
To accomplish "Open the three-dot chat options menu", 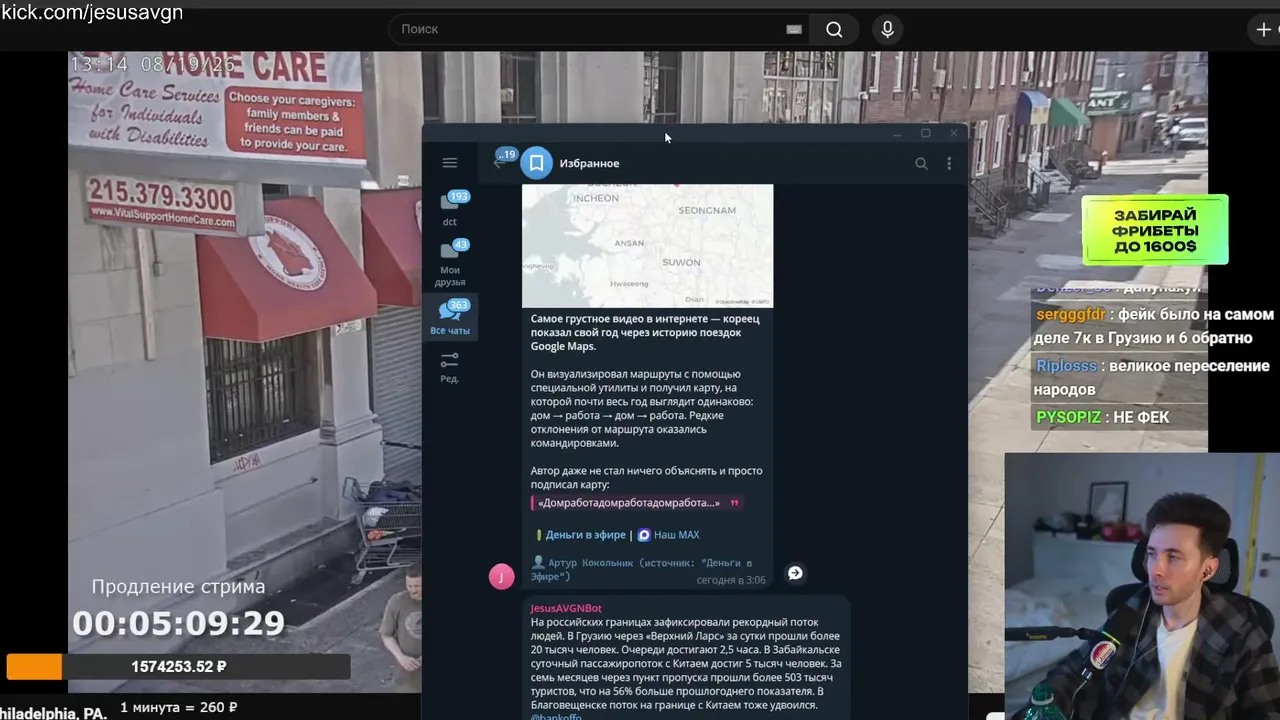I will pyautogui.click(x=949, y=164).
